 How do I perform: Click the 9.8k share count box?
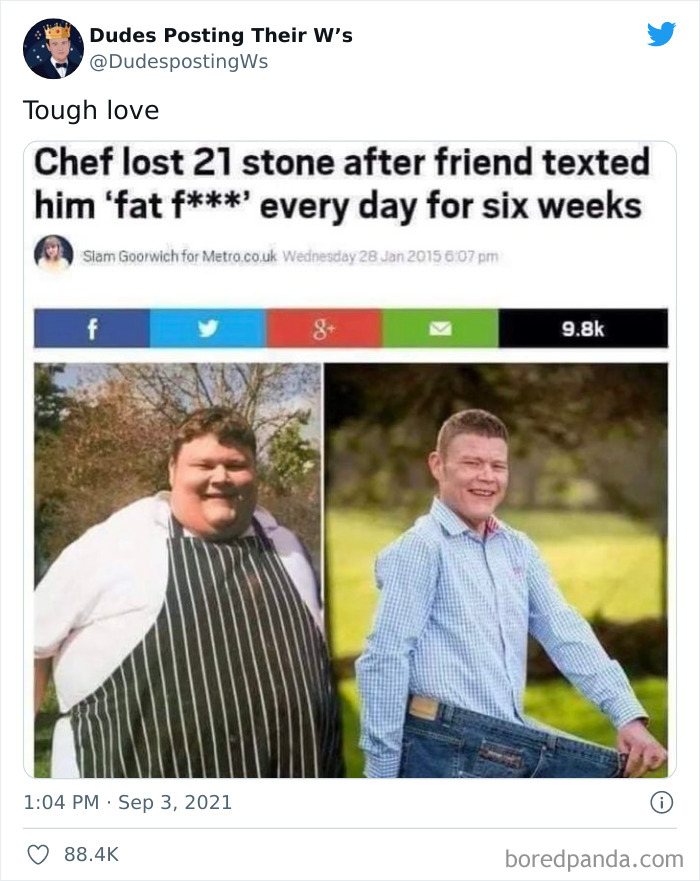pyautogui.click(x=583, y=328)
